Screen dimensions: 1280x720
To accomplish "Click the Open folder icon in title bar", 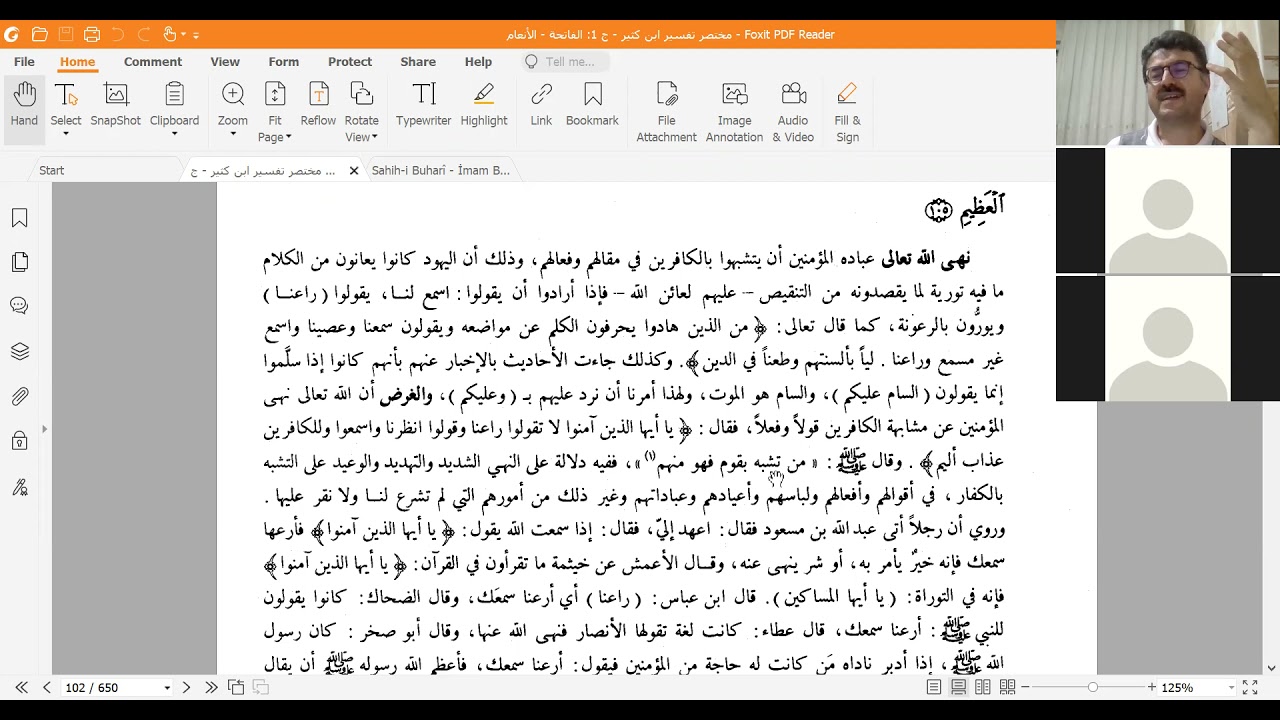I will [40, 34].
